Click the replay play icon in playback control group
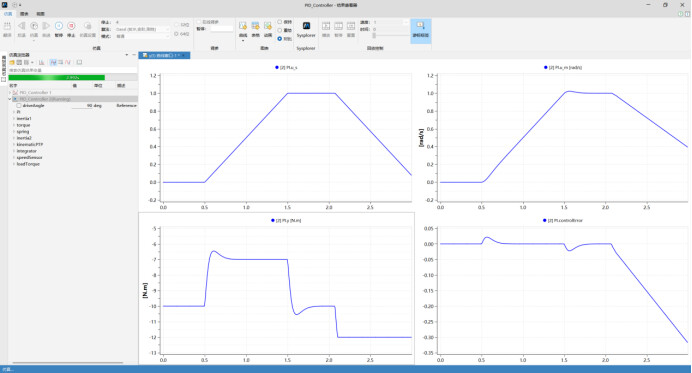The image size is (692, 373). pyautogui.click(x=326, y=26)
